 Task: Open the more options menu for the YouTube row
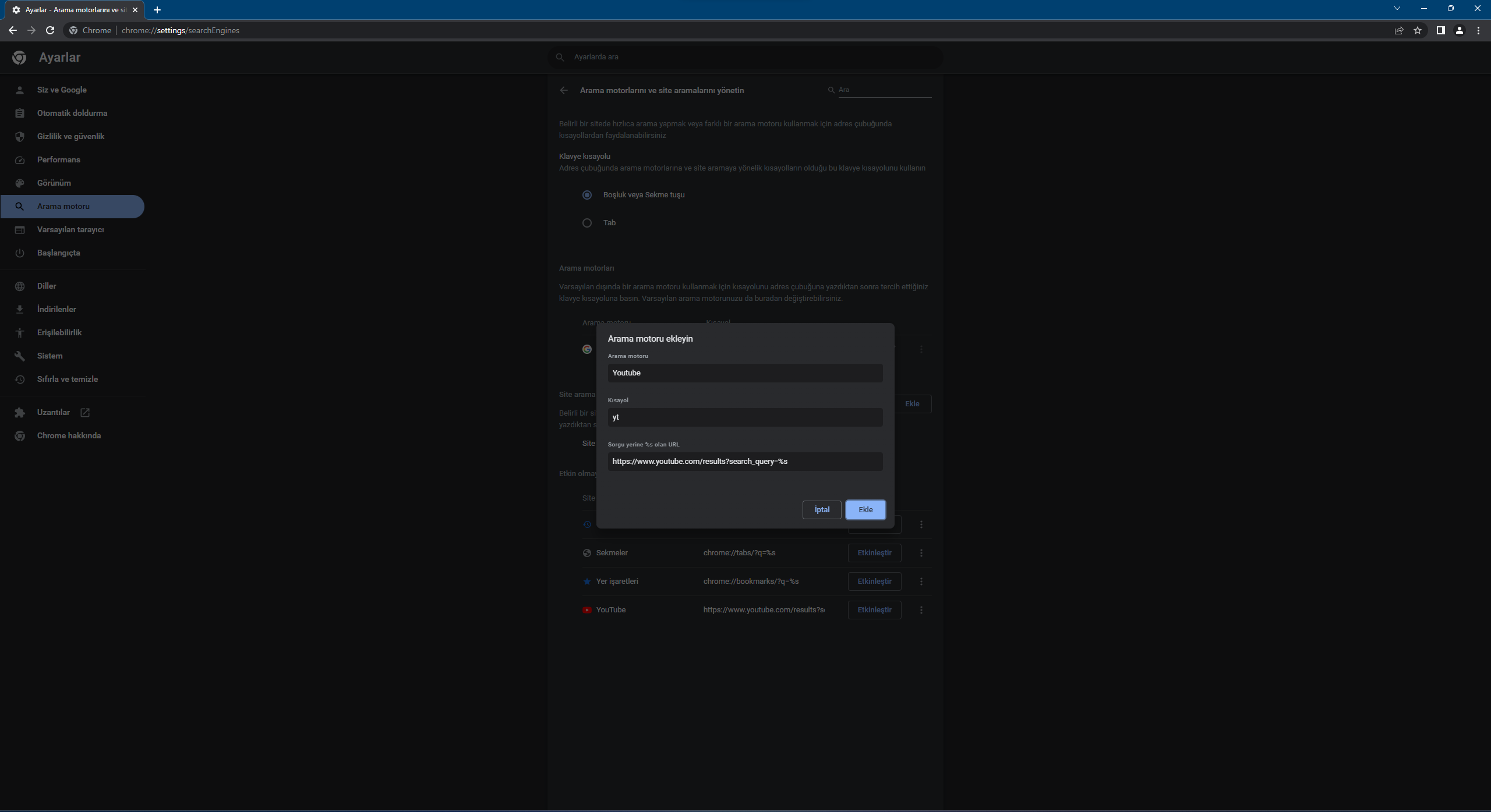click(921, 610)
